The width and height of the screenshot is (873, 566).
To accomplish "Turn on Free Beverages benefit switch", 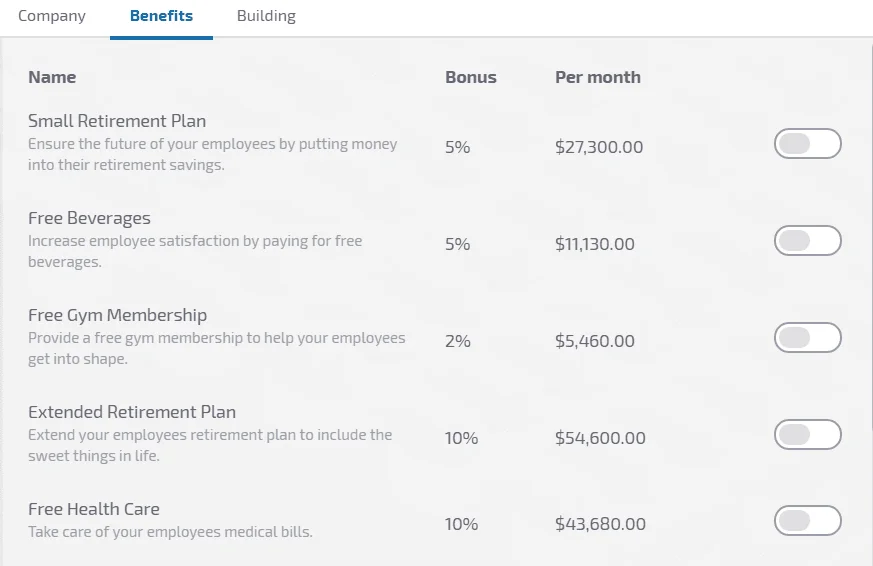I will pyautogui.click(x=807, y=241).
